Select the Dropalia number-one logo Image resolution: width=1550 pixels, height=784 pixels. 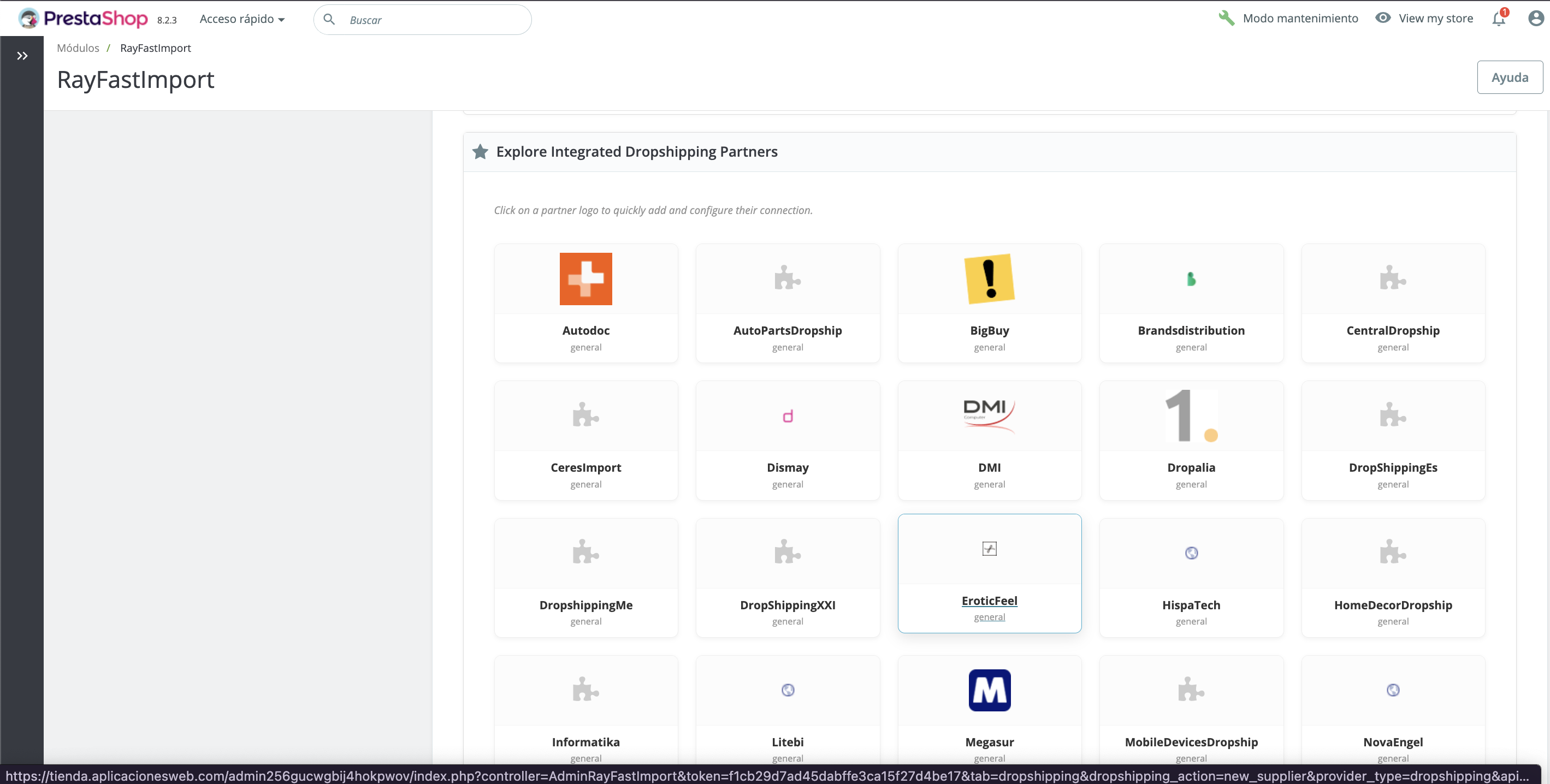point(1191,414)
